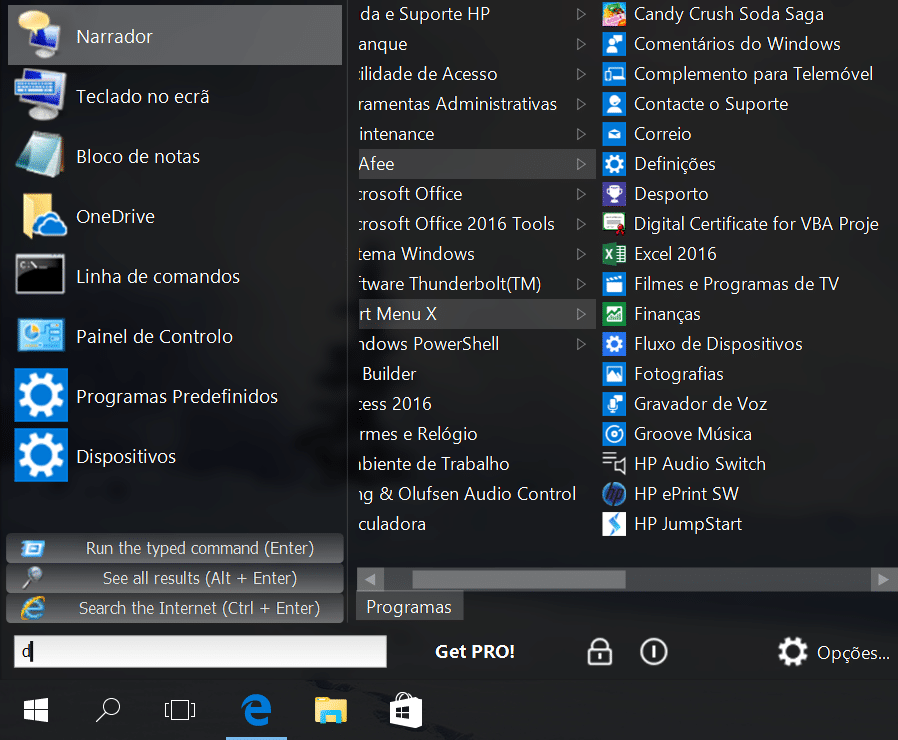Image resolution: width=898 pixels, height=740 pixels.
Task: Open Groove Música icon
Action: [614, 434]
